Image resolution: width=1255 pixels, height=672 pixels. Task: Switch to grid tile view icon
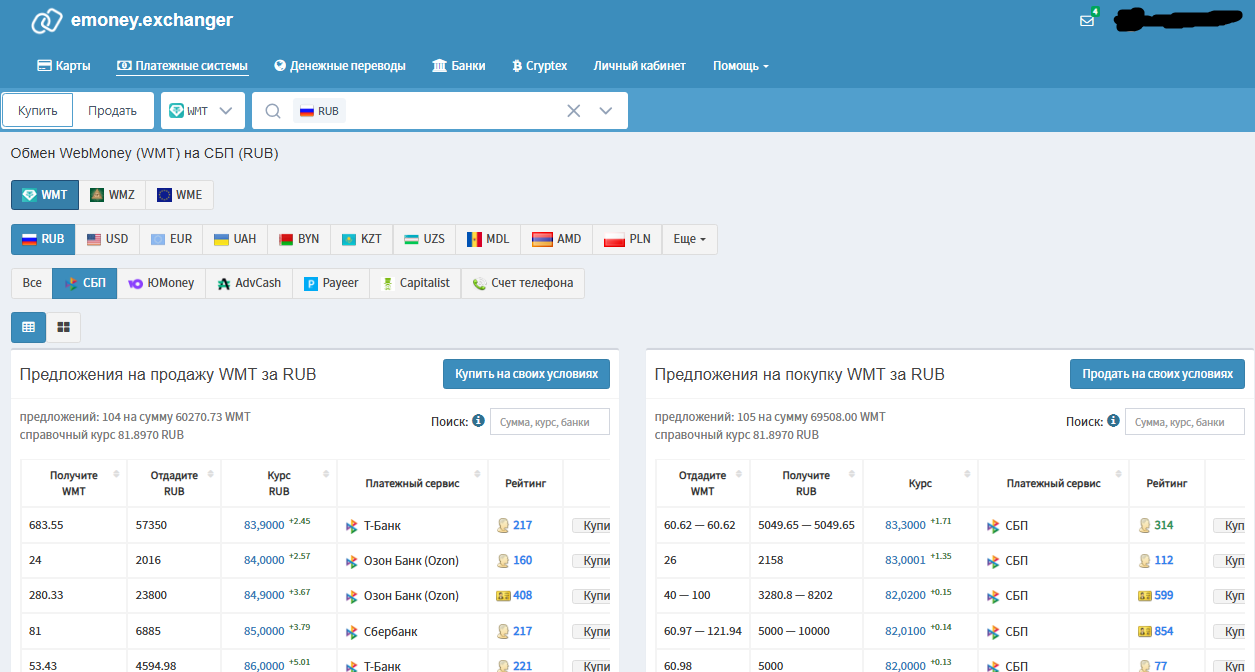(x=63, y=327)
